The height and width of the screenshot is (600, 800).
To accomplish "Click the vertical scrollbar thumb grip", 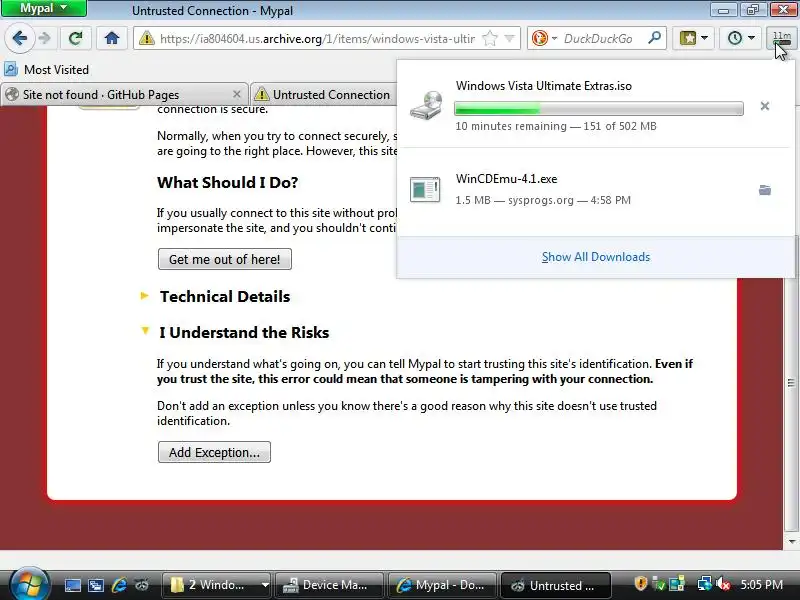I will pyautogui.click(x=791, y=383).
